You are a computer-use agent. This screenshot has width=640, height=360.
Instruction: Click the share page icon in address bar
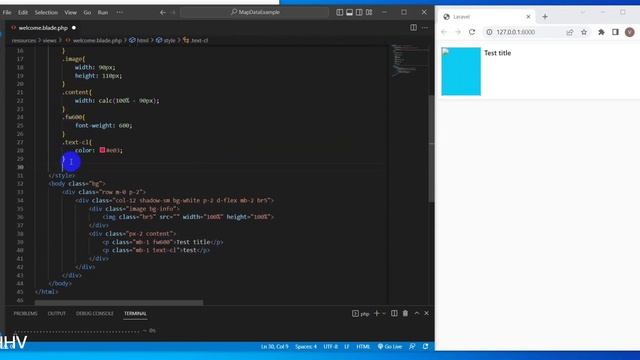coord(570,32)
